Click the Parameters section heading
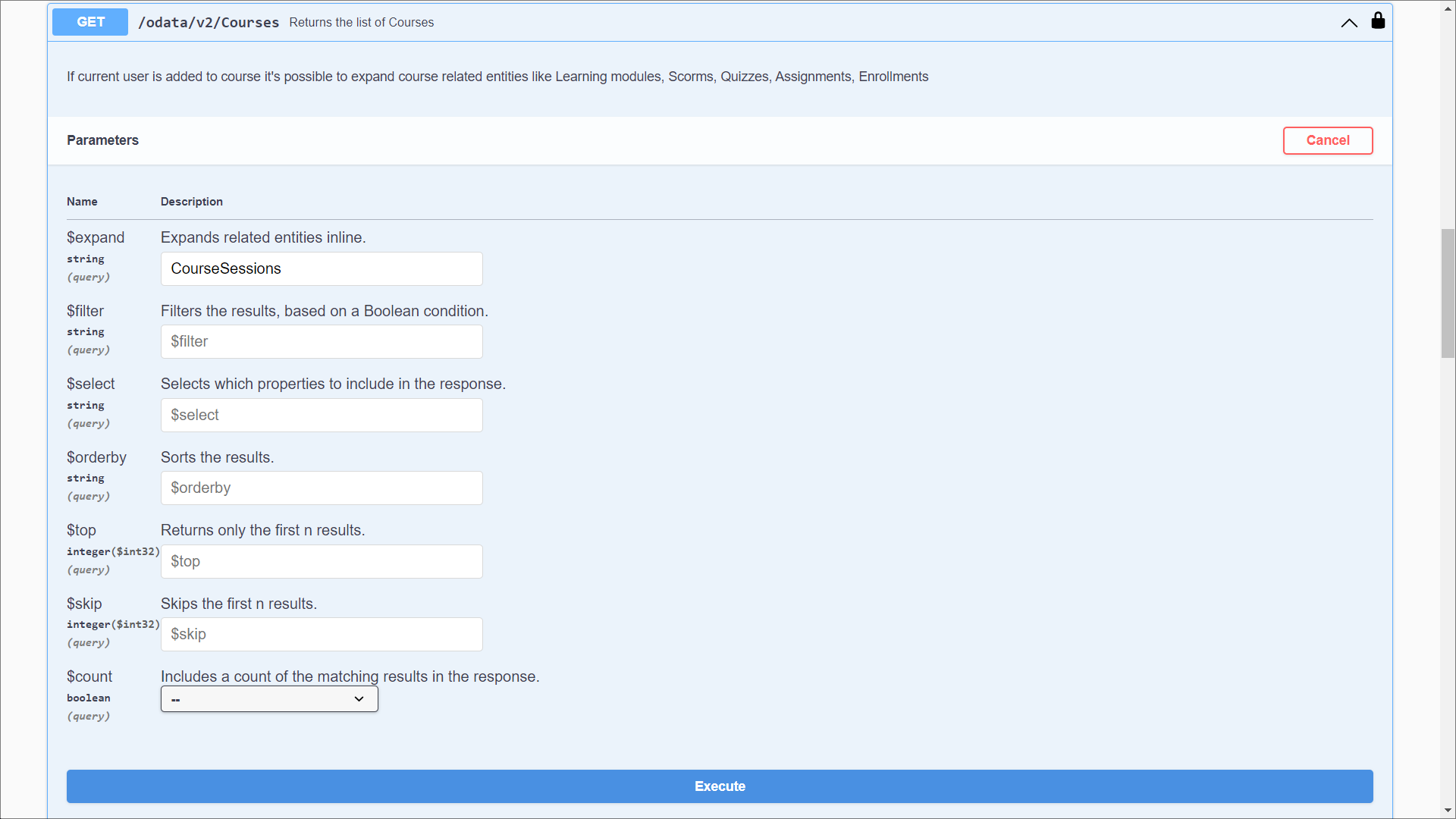The image size is (1456, 819). tap(102, 140)
